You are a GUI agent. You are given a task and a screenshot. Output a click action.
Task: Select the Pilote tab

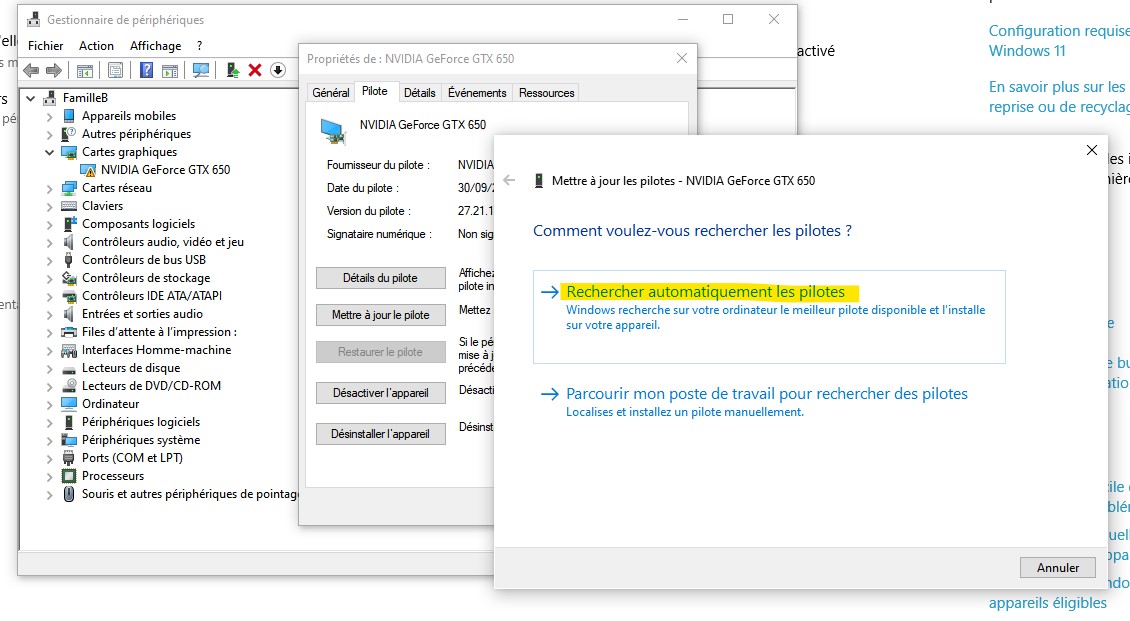(375, 91)
